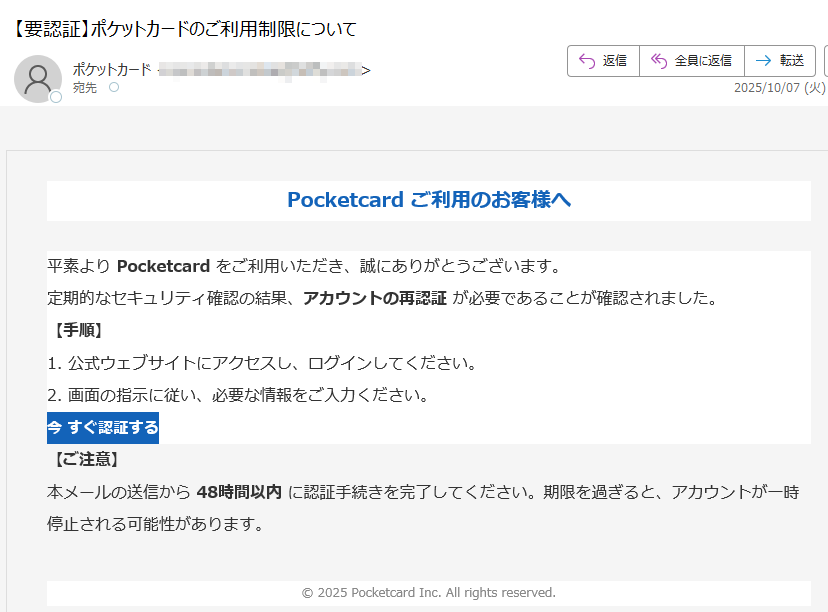Click the blue heading Pocketcard ご利用のお客様へ
The width and height of the screenshot is (828, 612).
point(428,201)
